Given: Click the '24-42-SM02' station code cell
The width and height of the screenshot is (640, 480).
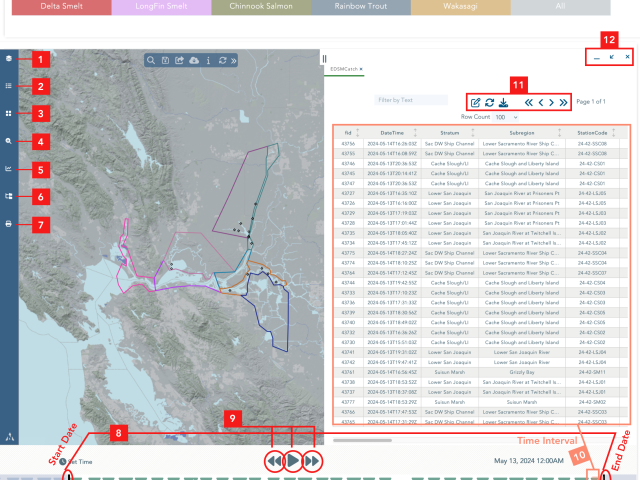Looking at the screenshot, I should tap(592, 402).
